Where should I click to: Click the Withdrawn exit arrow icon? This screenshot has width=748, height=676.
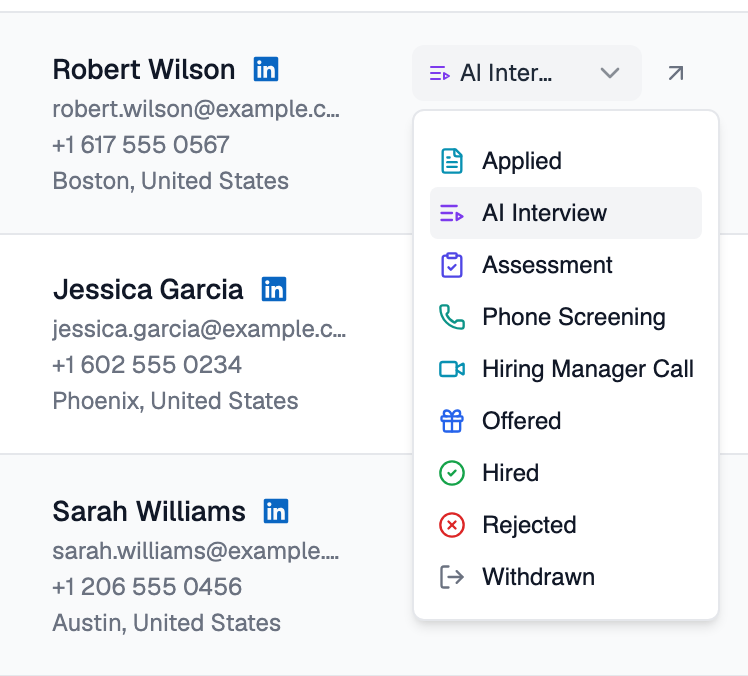click(x=451, y=577)
